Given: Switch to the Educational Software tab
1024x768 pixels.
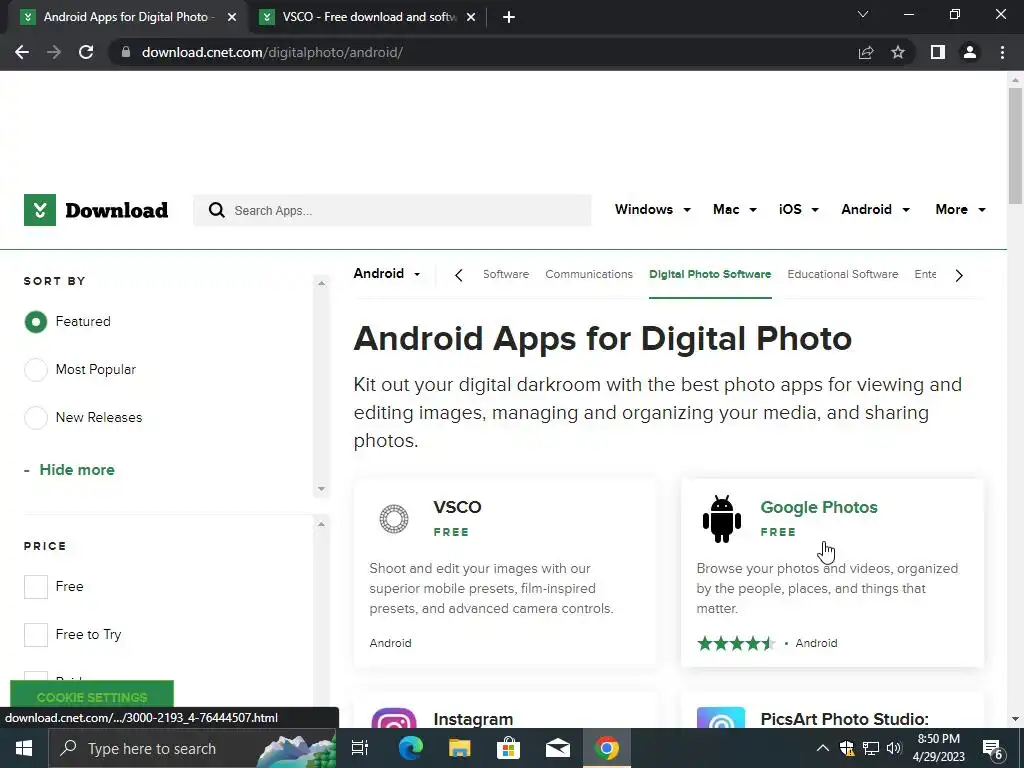Looking at the screenshot, I should click(x=842, y=274).
